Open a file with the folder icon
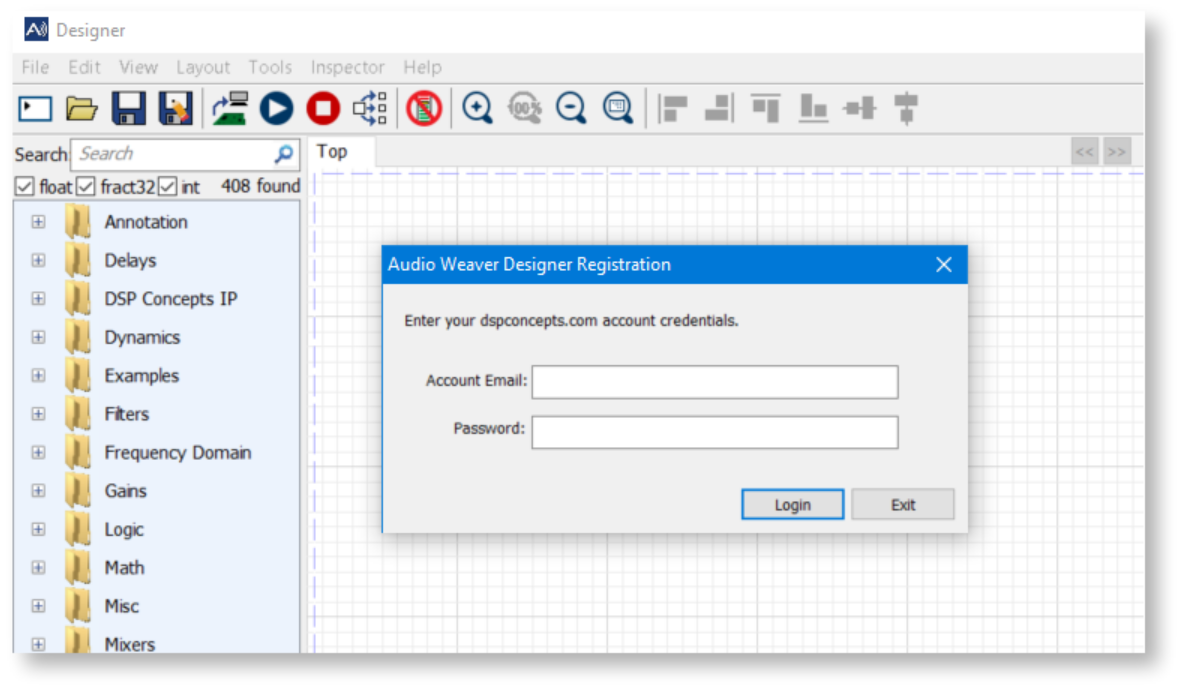Screen dimensions: 1180x685 click(81, 108)
